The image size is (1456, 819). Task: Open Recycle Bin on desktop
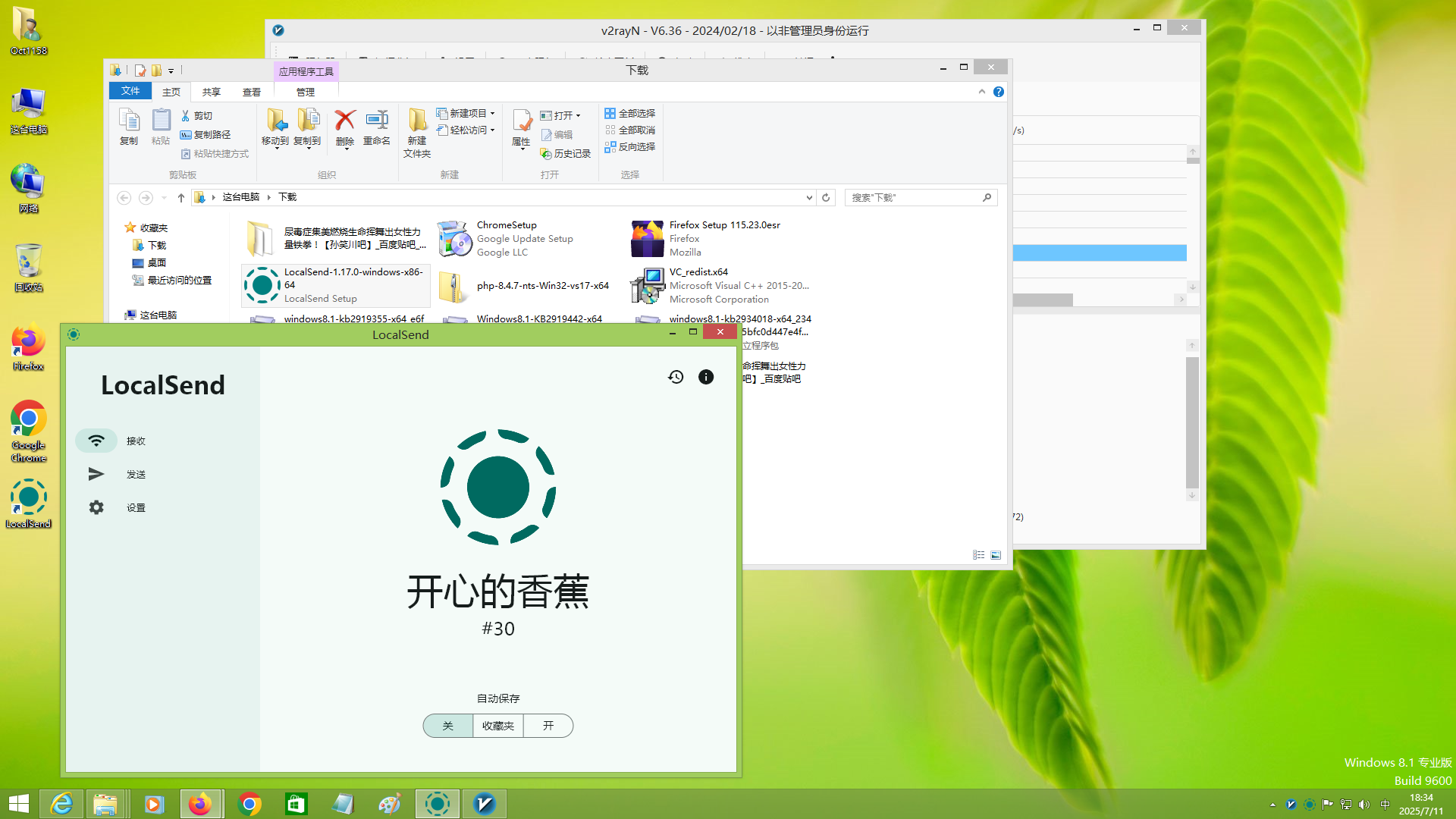tap(28, 267)
